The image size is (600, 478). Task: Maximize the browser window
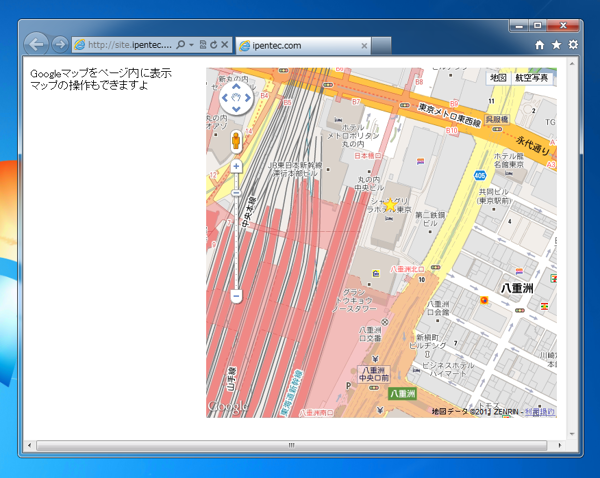538,25
